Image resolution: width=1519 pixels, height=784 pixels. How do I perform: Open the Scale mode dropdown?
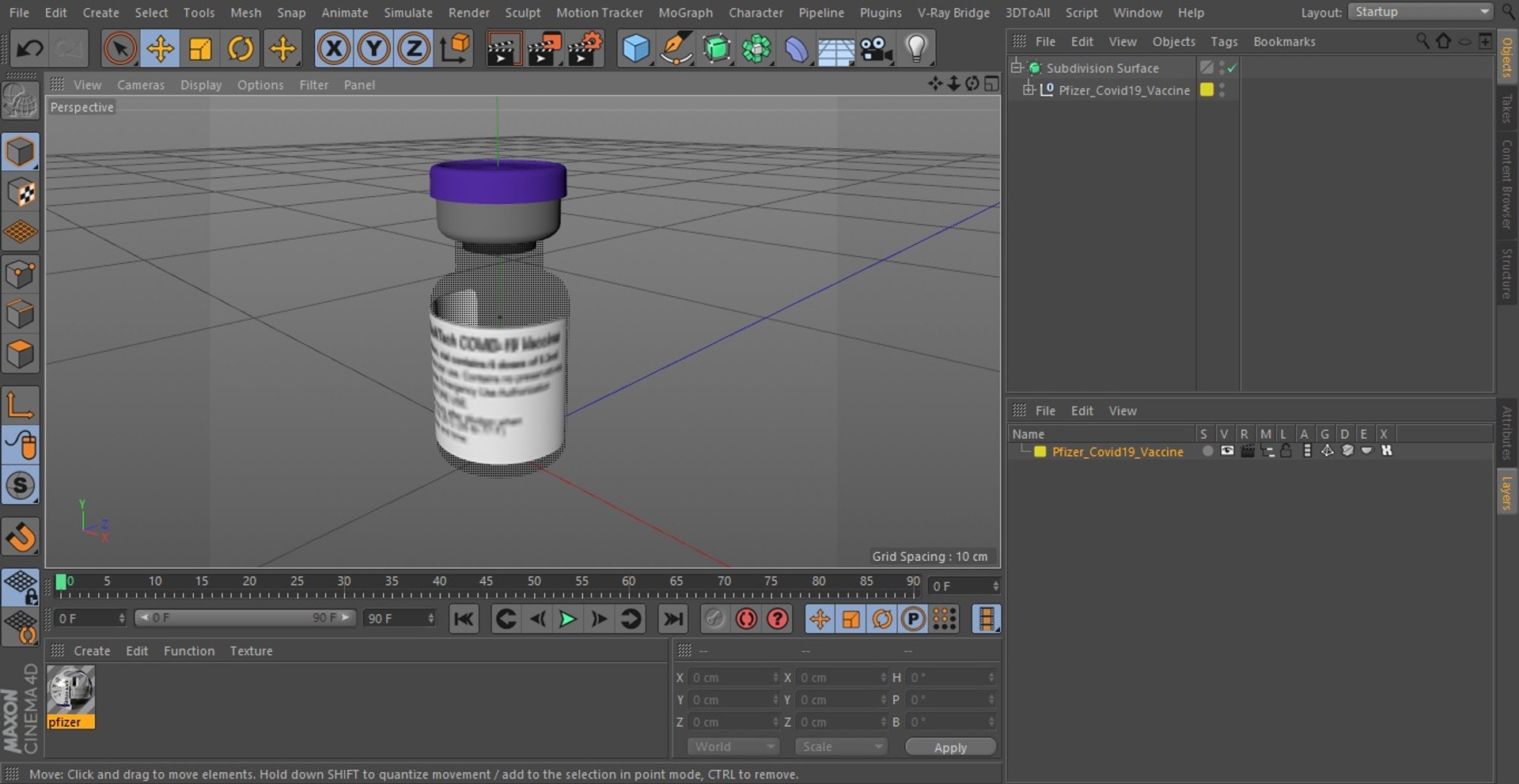(841, 747)
